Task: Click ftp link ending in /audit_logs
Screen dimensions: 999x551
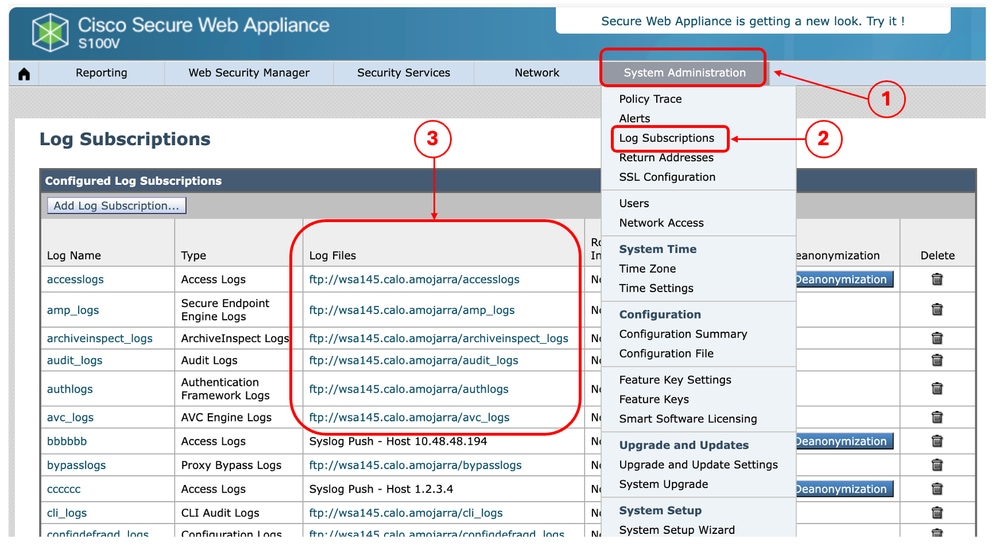Action: pos(413,361)
